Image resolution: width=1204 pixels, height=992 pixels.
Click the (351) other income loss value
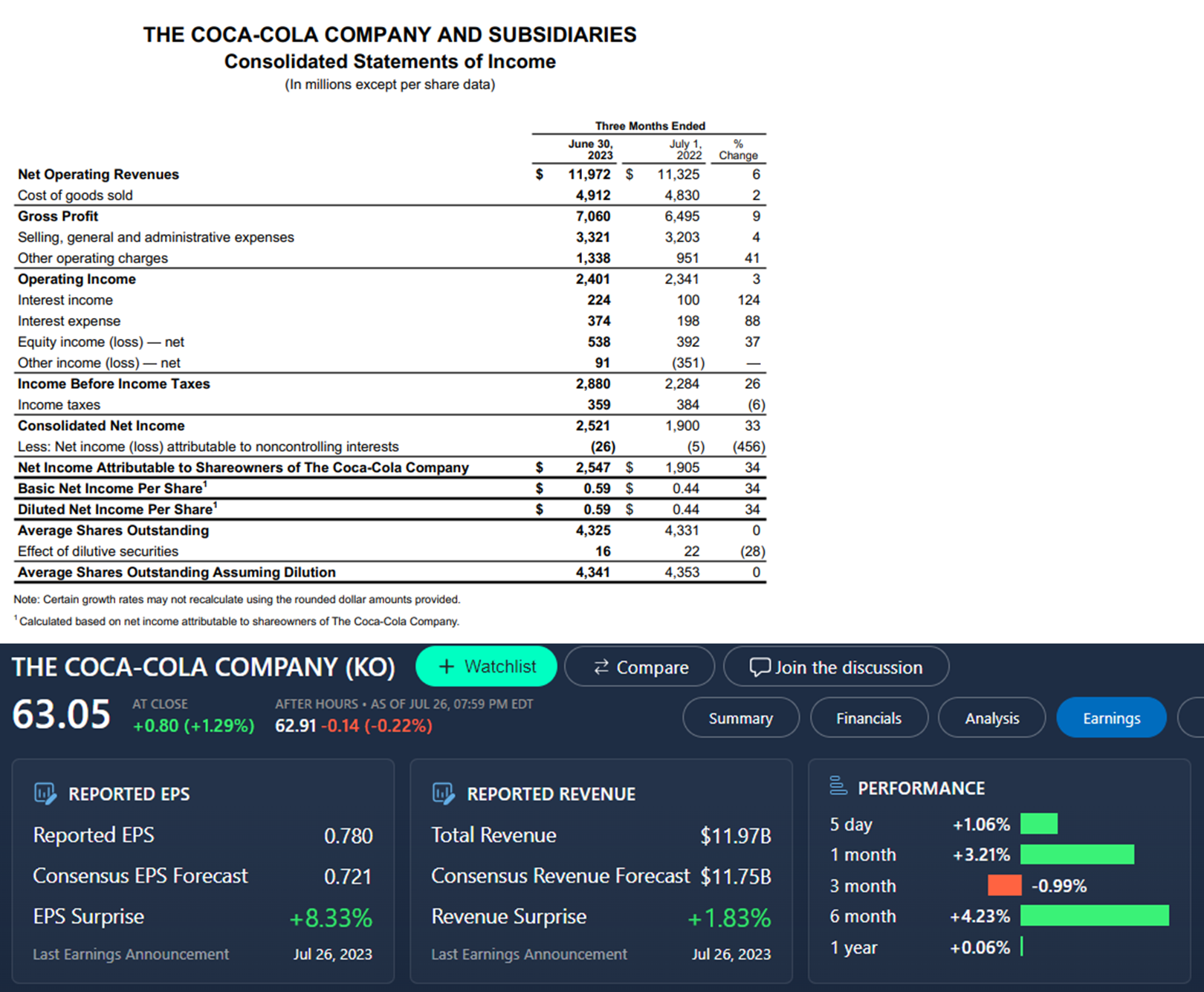point(688,363)
